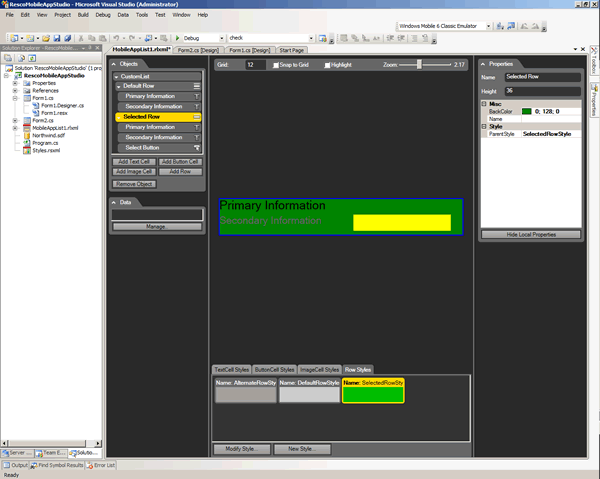Switch to Start Page tab
Screen dimensions: 600x479
[292, 50]
